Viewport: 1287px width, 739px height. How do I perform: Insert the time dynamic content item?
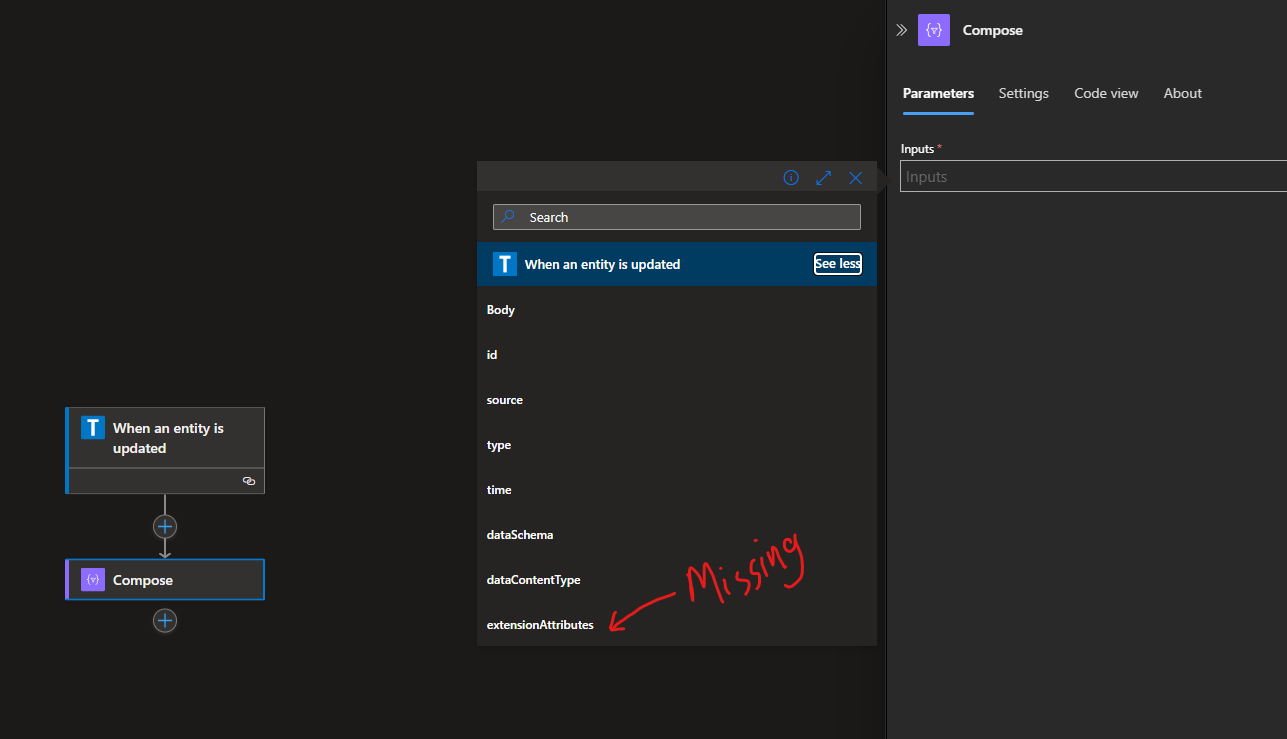(499, 489)
